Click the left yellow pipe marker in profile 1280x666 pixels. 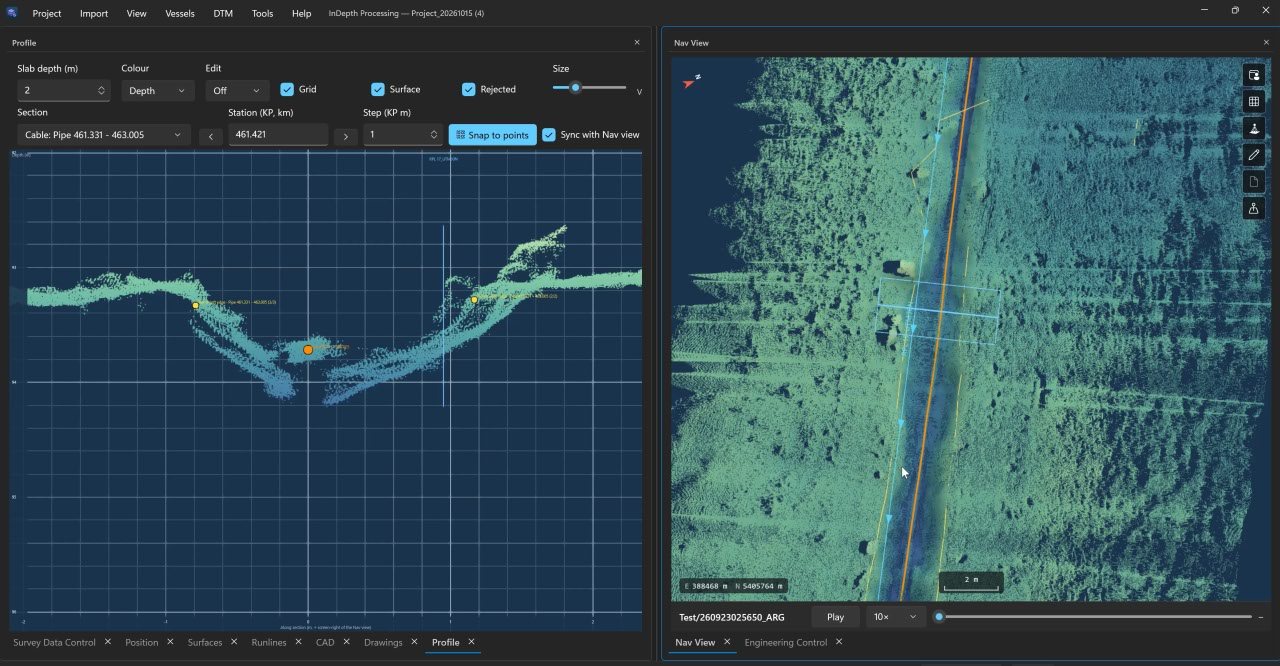[195, 305]
